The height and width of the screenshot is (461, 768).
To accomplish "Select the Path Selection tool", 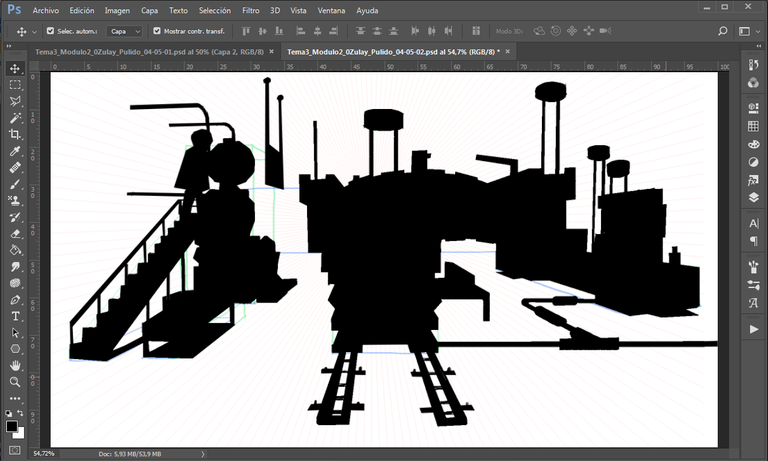I will (15, 333).
